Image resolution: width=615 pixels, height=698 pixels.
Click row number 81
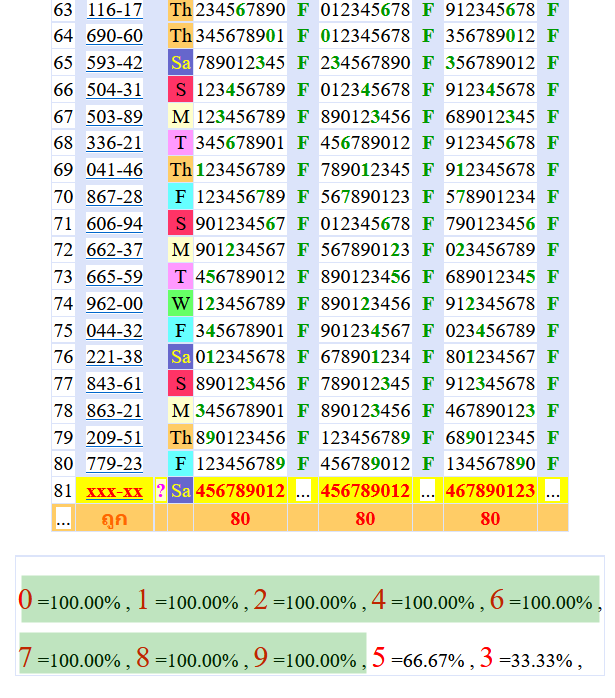tap(63, 491)
